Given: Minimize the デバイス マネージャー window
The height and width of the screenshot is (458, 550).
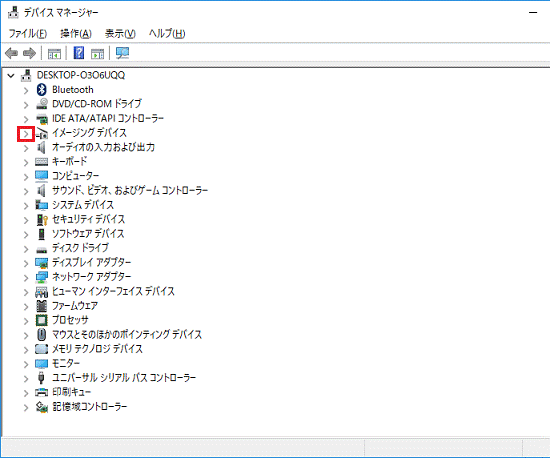Looking at the screenshot, I should point(534,13).
